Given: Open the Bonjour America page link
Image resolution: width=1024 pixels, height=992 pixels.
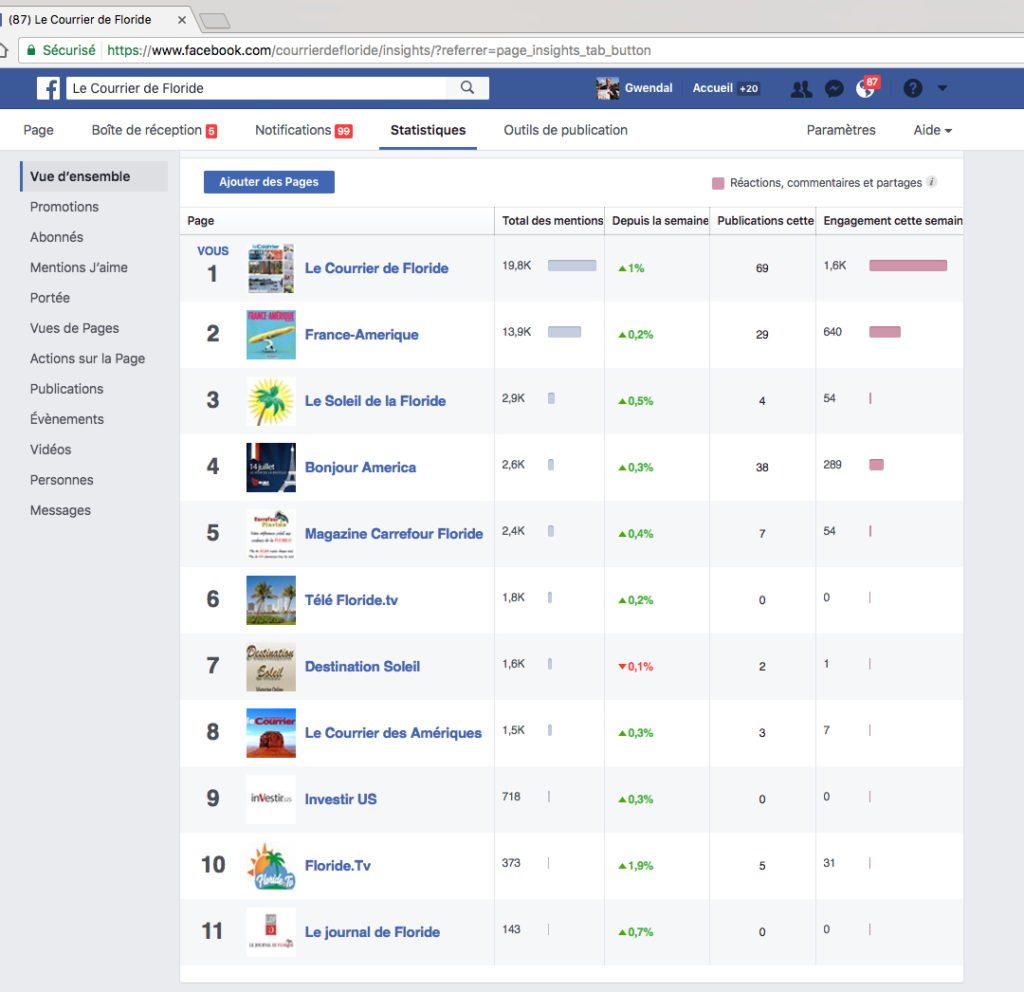Looking at the screenshot, I should point(360,468).
